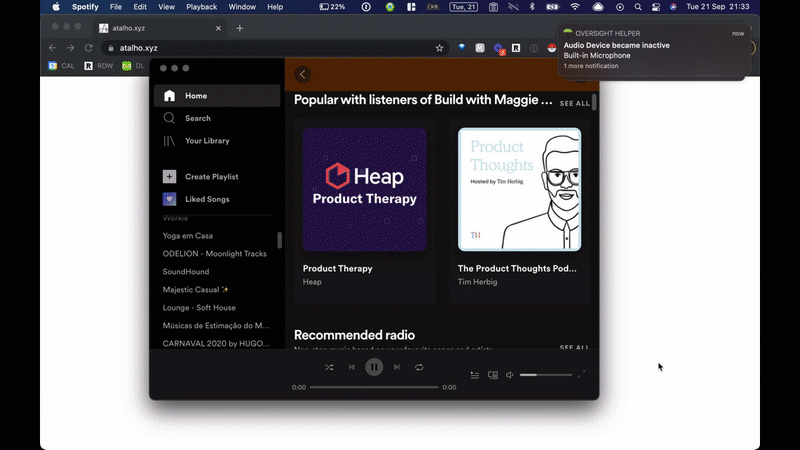Open Home in the Spotify sidebar
Screen dimensions: 800x450
click(217, 96)
